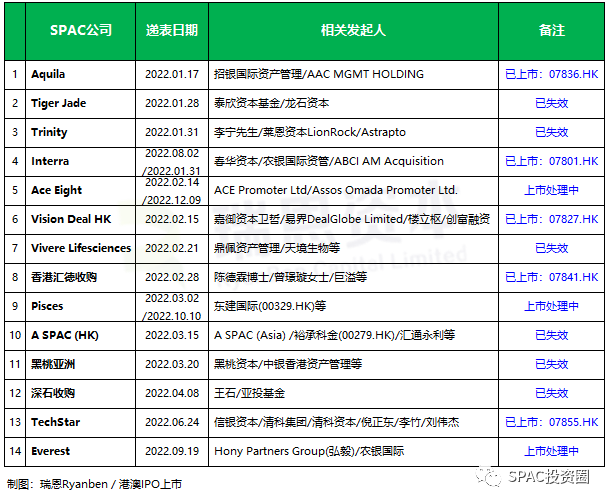Click the date 2022.10.10 in Pisces row
The height and width of the screenshot is (504, 609).
pos(172,316)
